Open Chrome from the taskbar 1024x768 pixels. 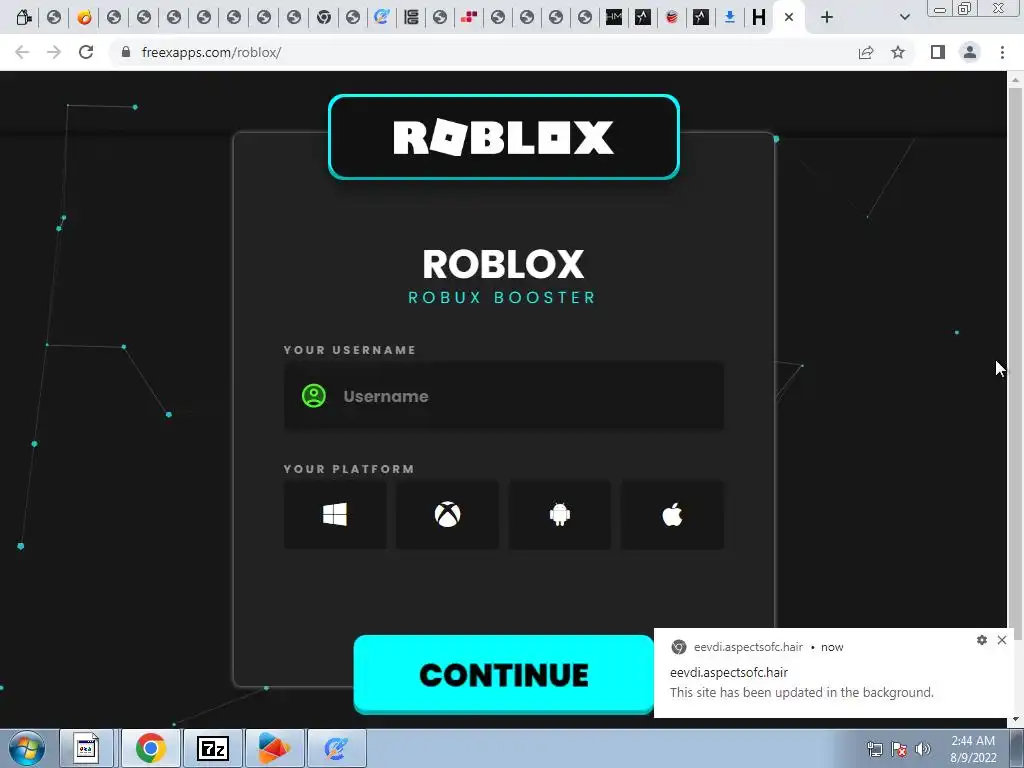(150, 748)
